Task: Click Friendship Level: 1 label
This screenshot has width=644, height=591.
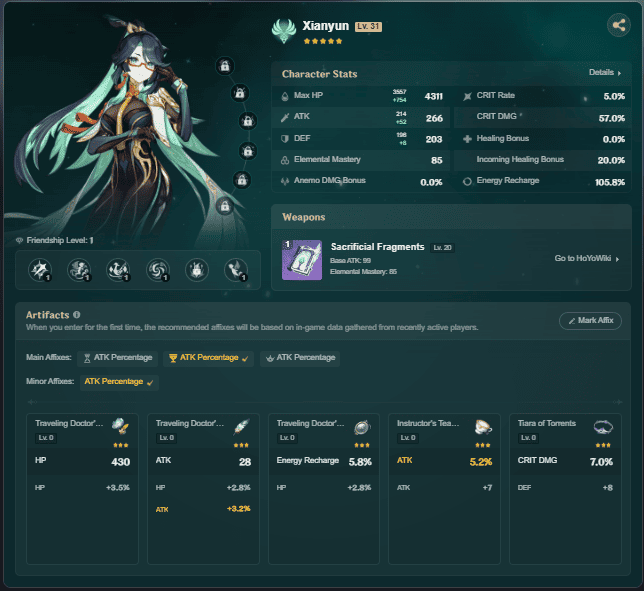Action: click(x=60, y=240)
